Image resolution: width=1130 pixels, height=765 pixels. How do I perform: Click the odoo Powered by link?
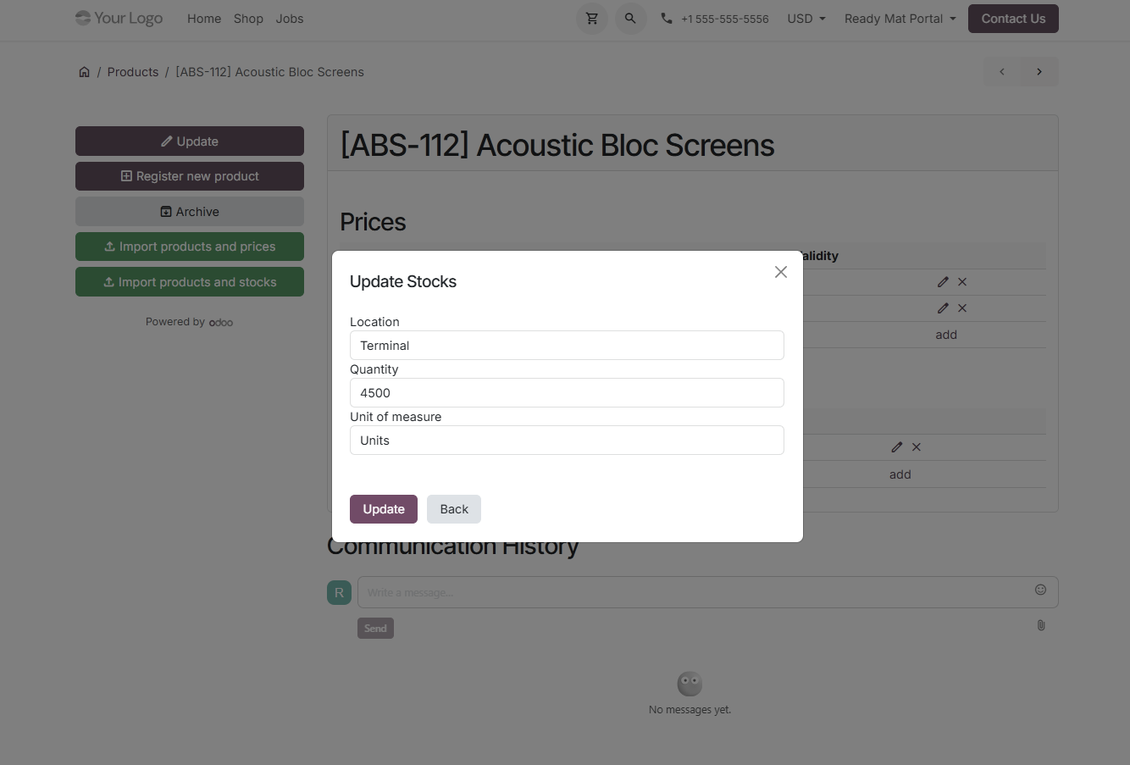221,323
